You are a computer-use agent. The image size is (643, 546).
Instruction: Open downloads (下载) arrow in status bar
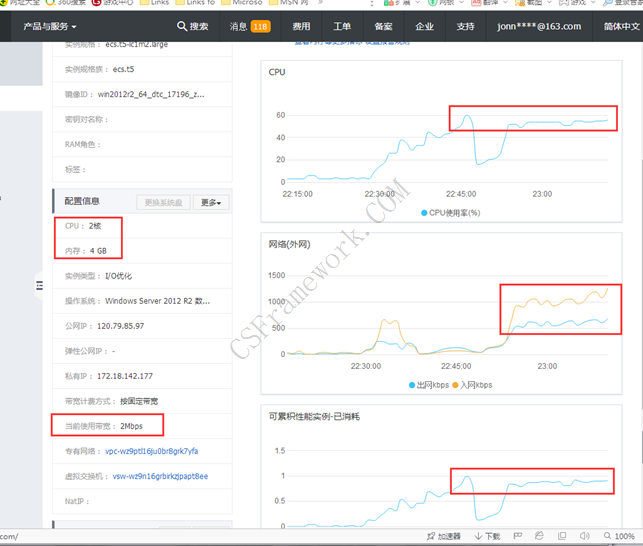478,536
